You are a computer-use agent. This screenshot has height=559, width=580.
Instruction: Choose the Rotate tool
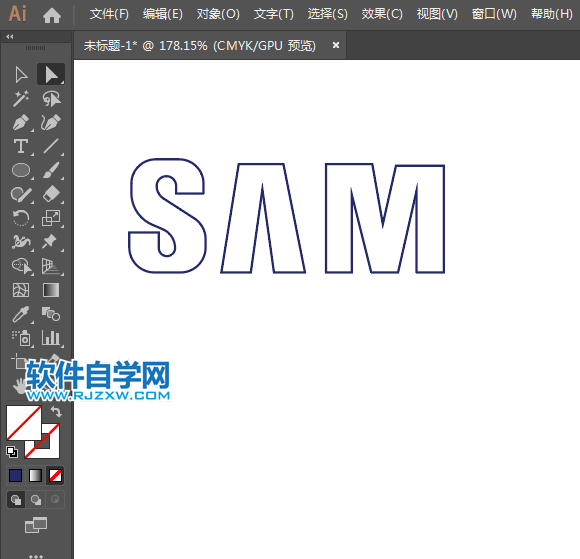21,218
